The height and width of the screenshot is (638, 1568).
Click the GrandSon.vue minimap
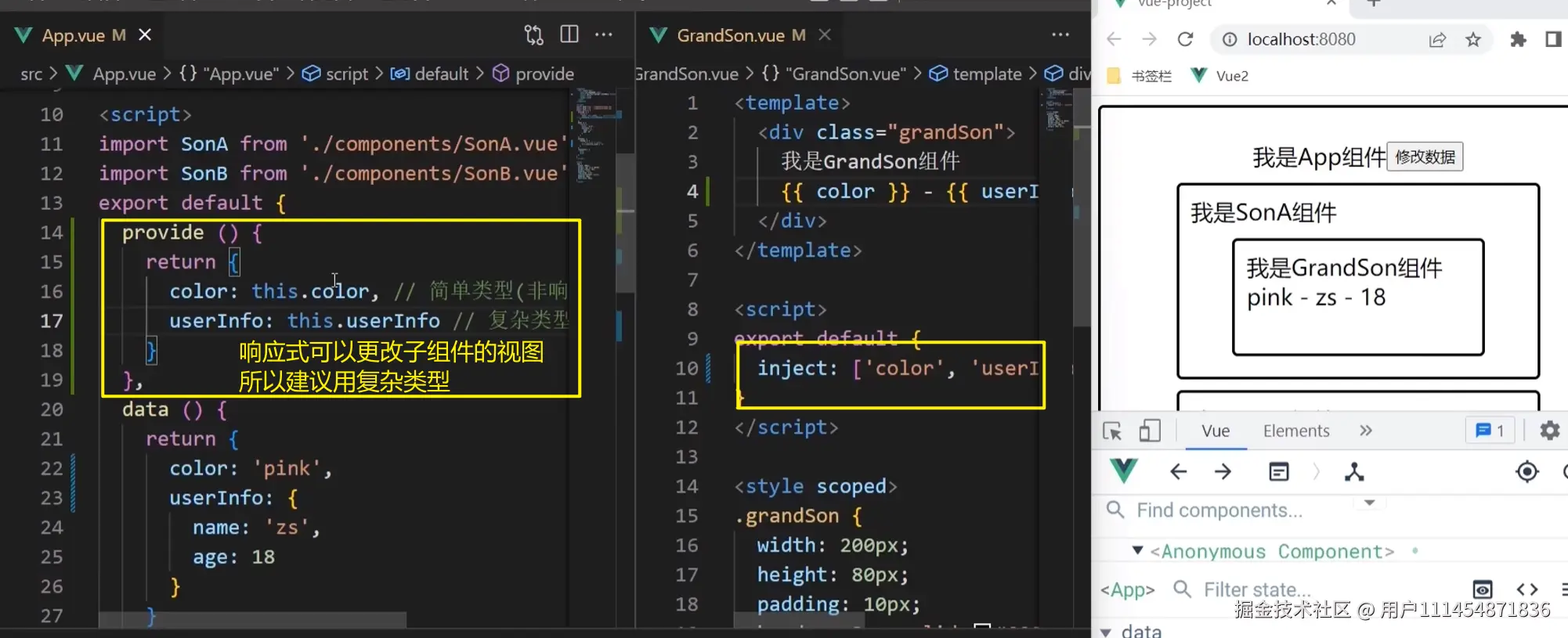(1059, 110)
